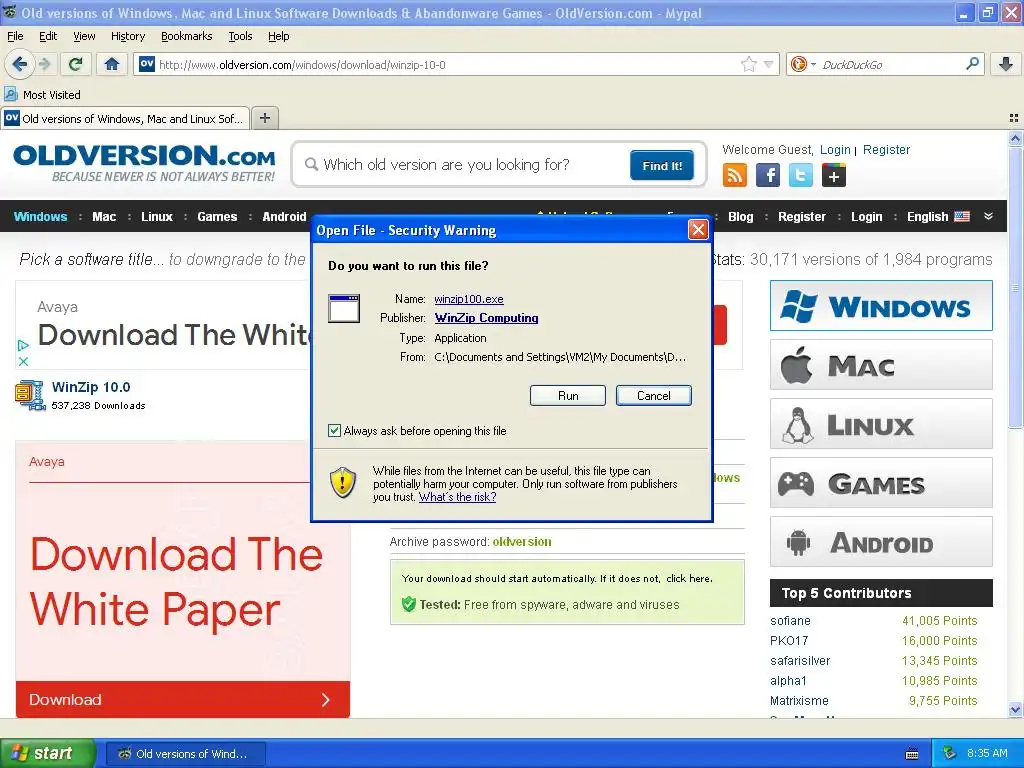Click the Old versions of Wind... taskbar item
This screenshot has height=768, width=1024.
[x=185, y=754]
